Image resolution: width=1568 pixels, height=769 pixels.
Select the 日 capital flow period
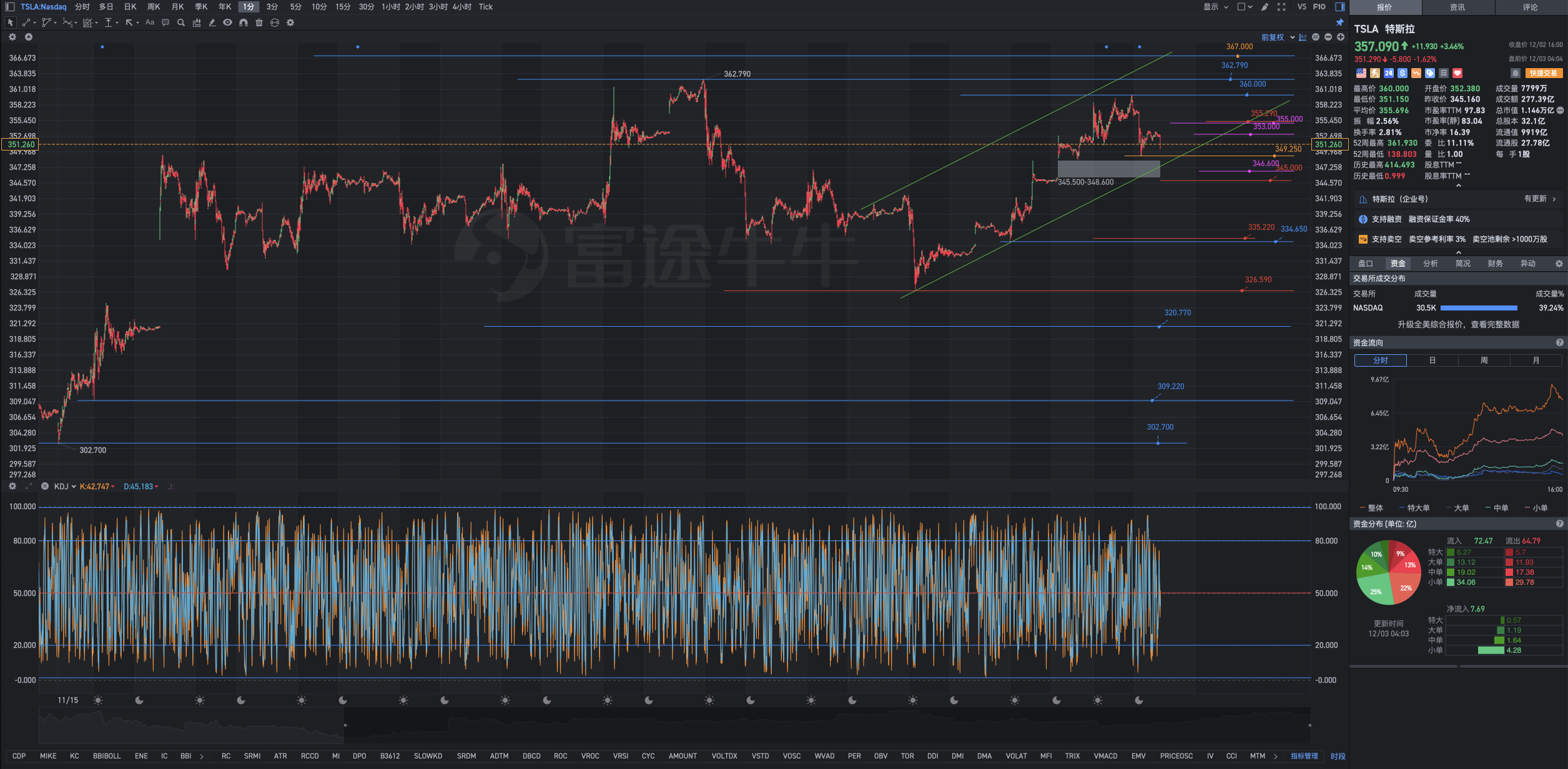click(x=1432, y=360)
